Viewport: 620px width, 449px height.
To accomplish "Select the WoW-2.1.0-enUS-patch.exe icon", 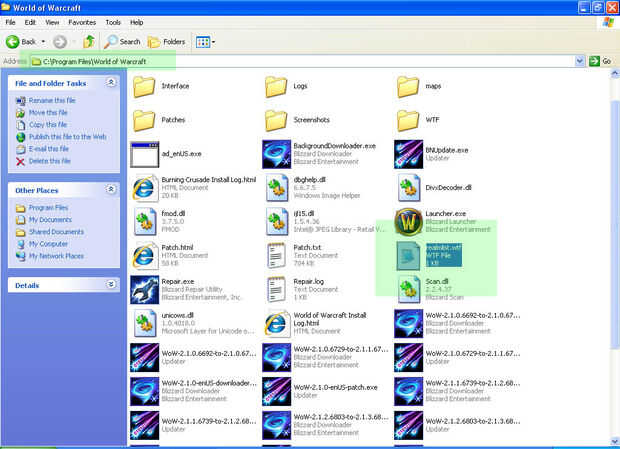I will click(277, 392).
